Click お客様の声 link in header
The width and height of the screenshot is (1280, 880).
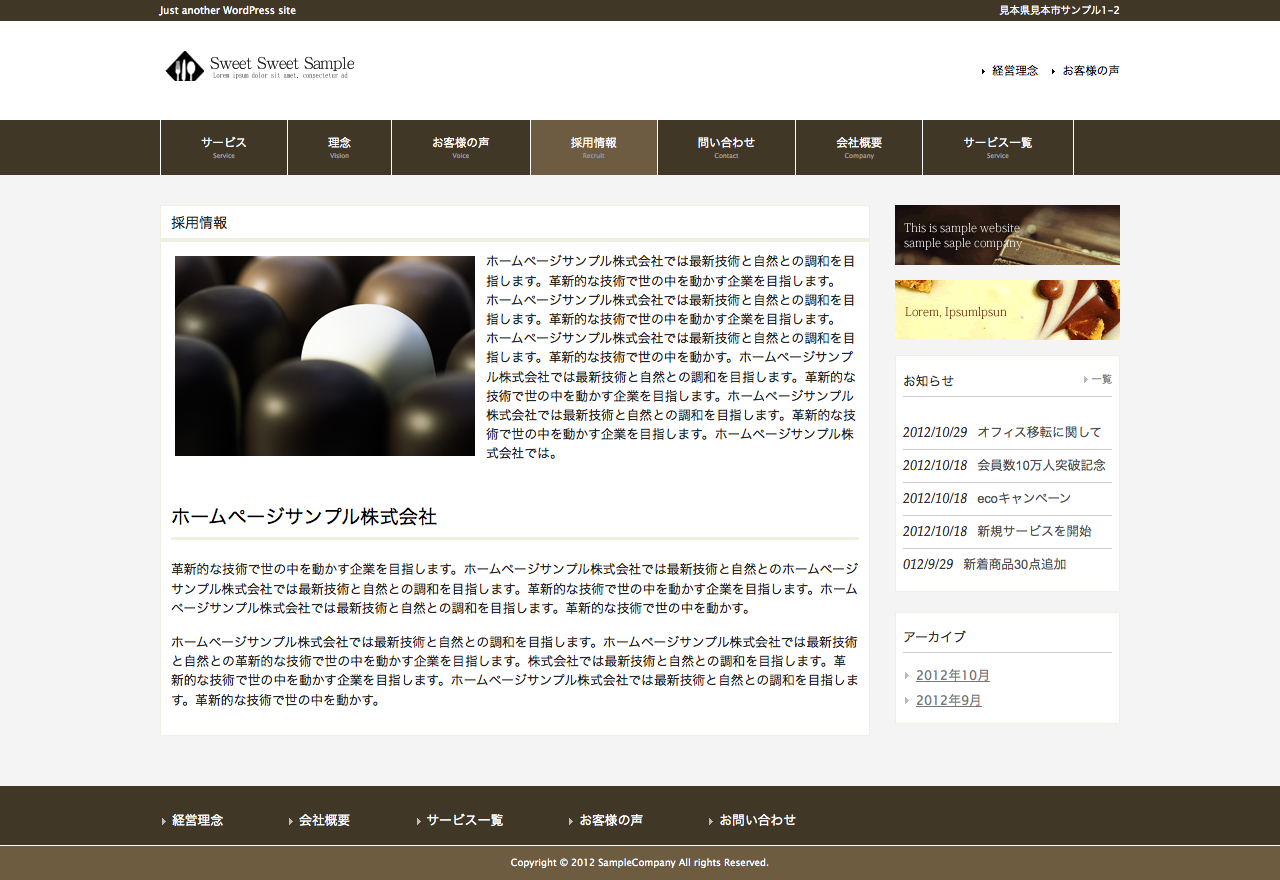point(1091,71)
